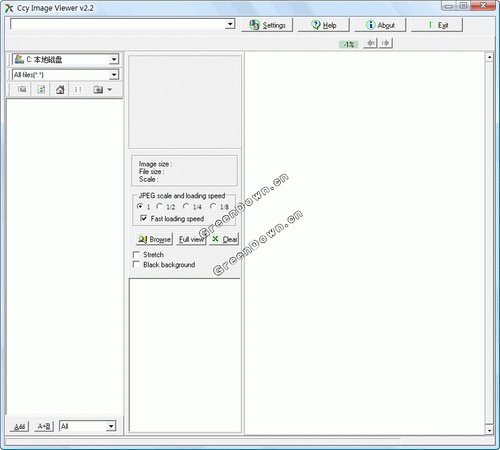The width and height of the screenshot is (500, 450).
Task: Refresh the file list icon
Action: [41, 89]
